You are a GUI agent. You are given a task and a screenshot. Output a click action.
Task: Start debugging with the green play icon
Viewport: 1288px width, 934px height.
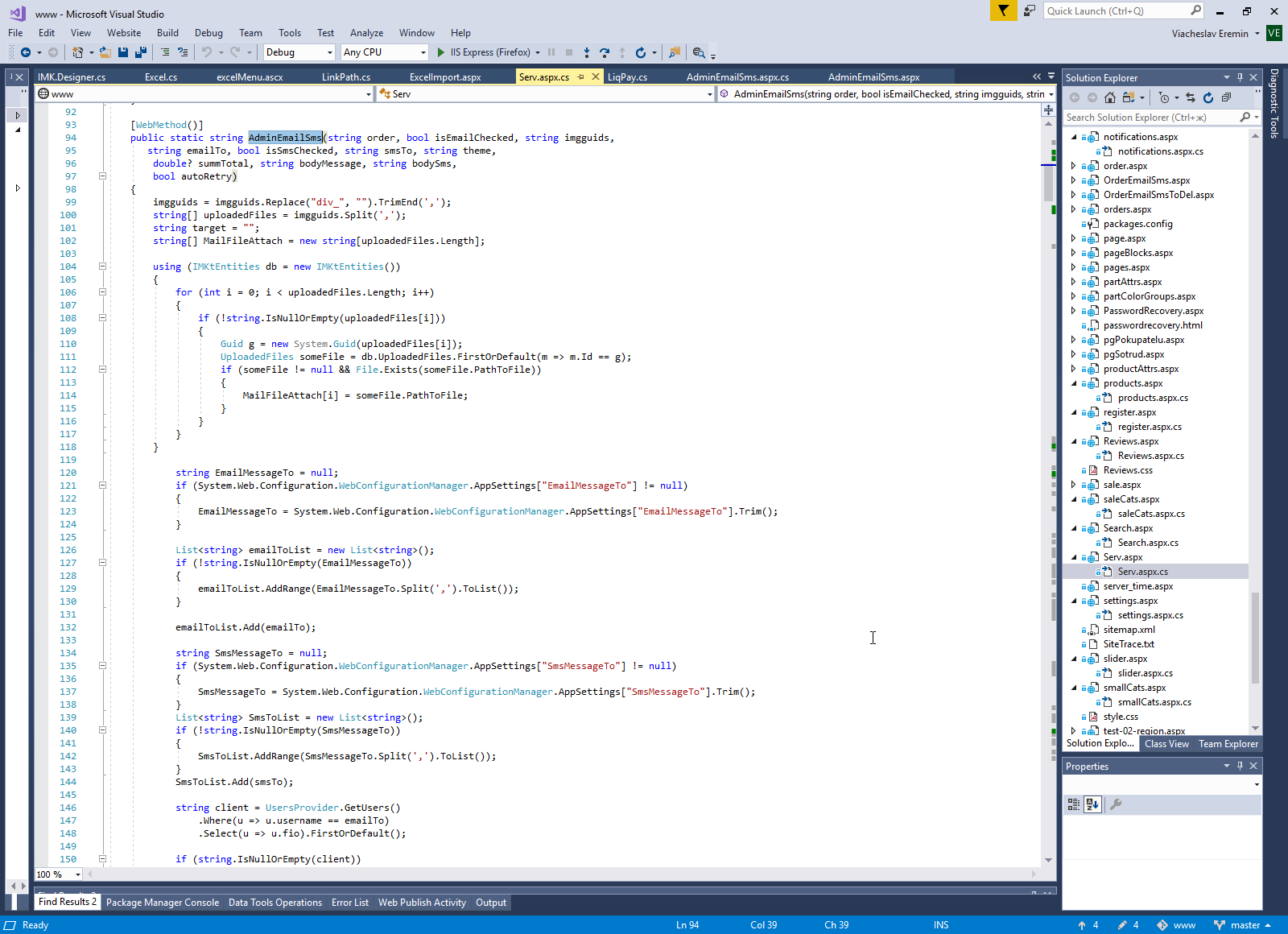pos(440,52)
